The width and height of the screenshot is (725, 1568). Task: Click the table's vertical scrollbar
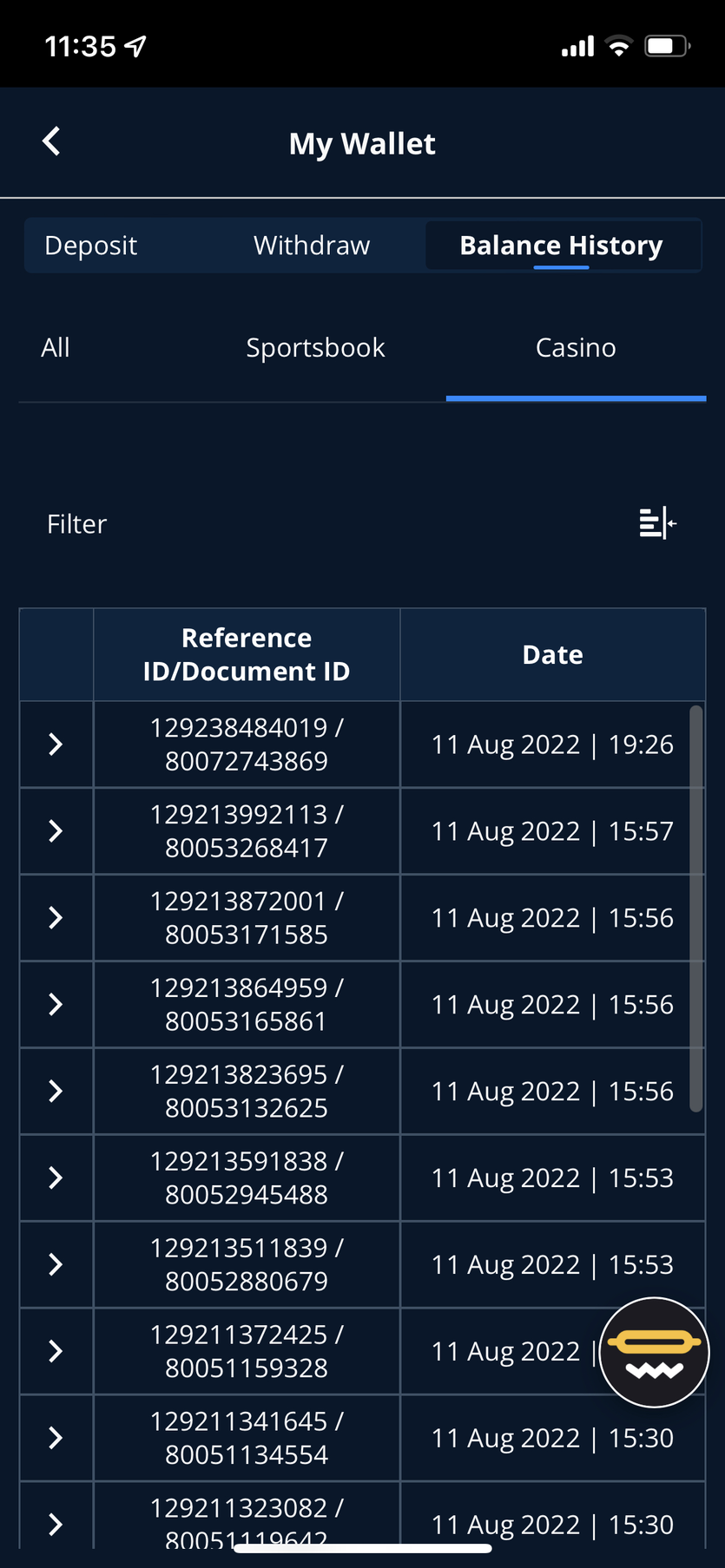(695, 909)
